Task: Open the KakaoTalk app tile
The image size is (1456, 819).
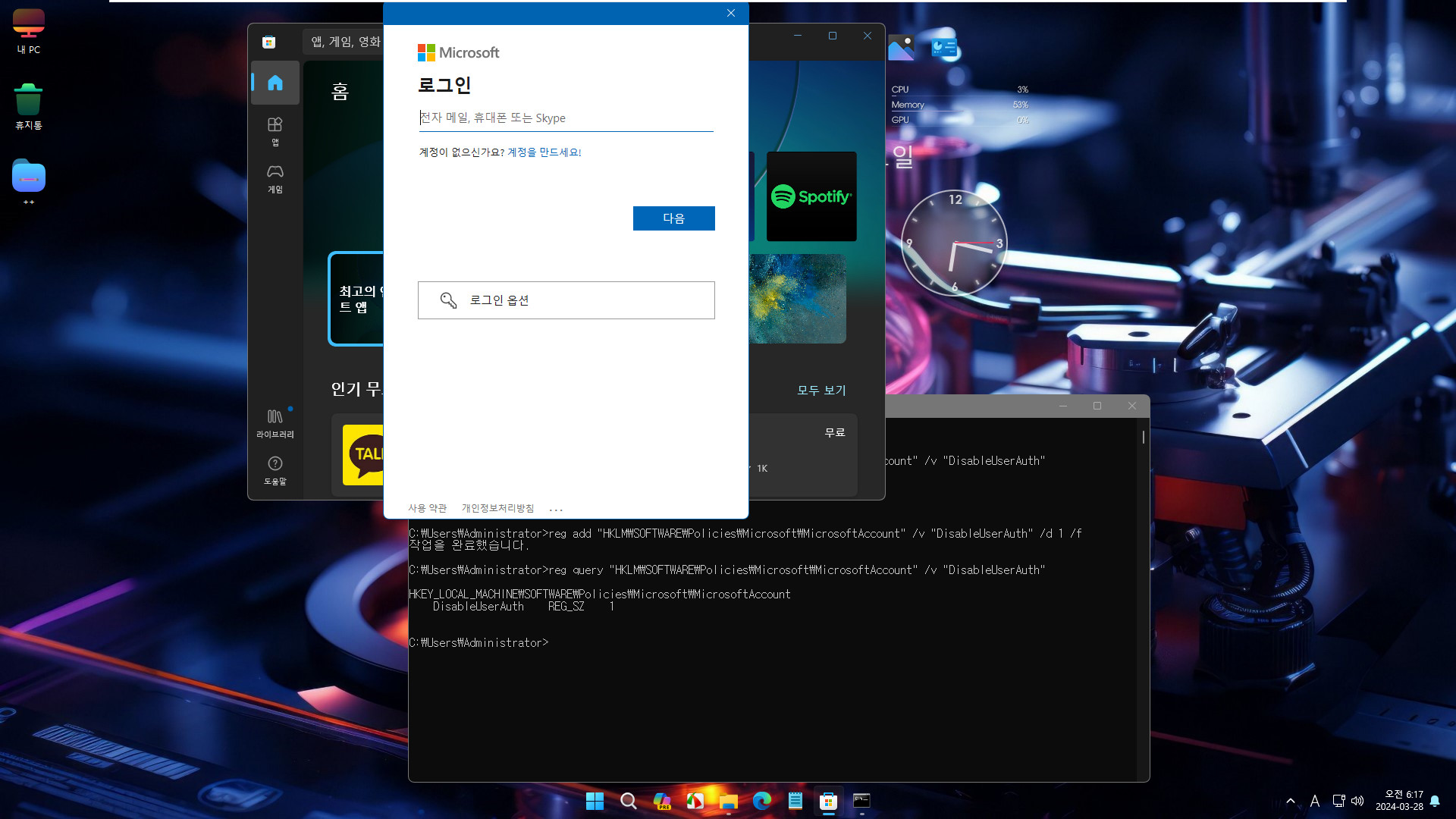Action: pos(363,455)
